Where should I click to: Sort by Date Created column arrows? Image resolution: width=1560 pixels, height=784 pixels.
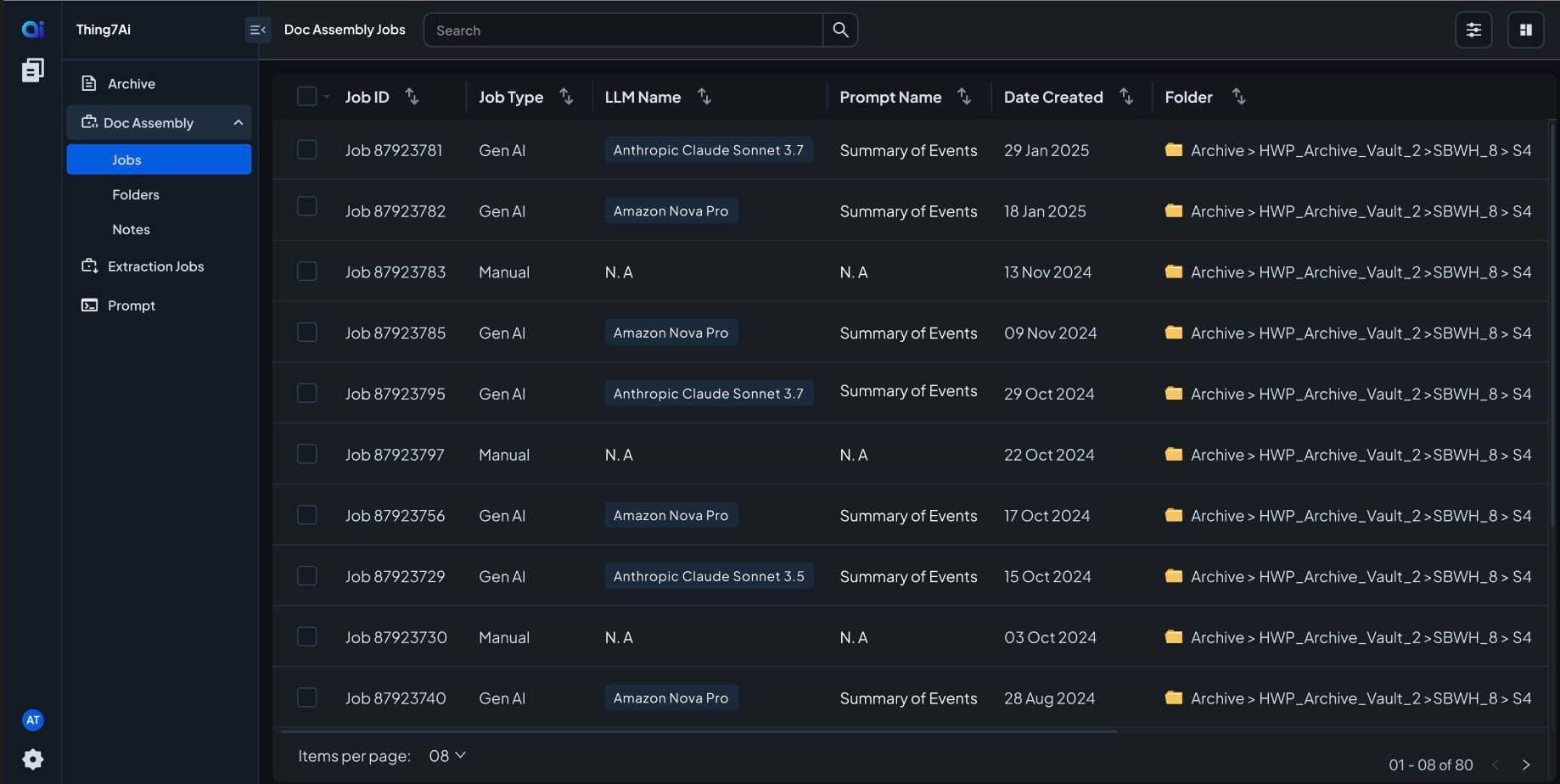1126,97
